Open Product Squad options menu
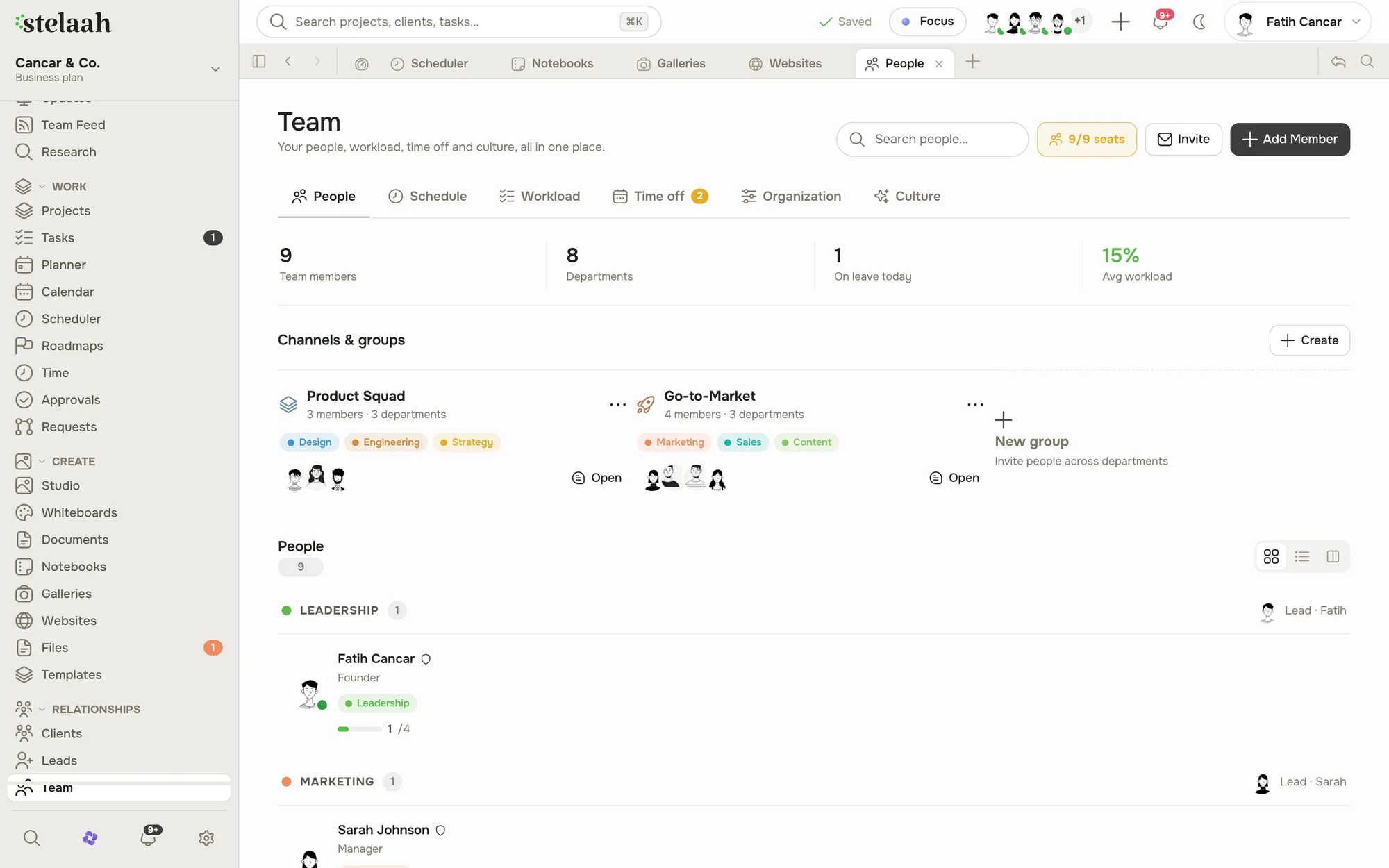1389x868 pixels. 617,404
